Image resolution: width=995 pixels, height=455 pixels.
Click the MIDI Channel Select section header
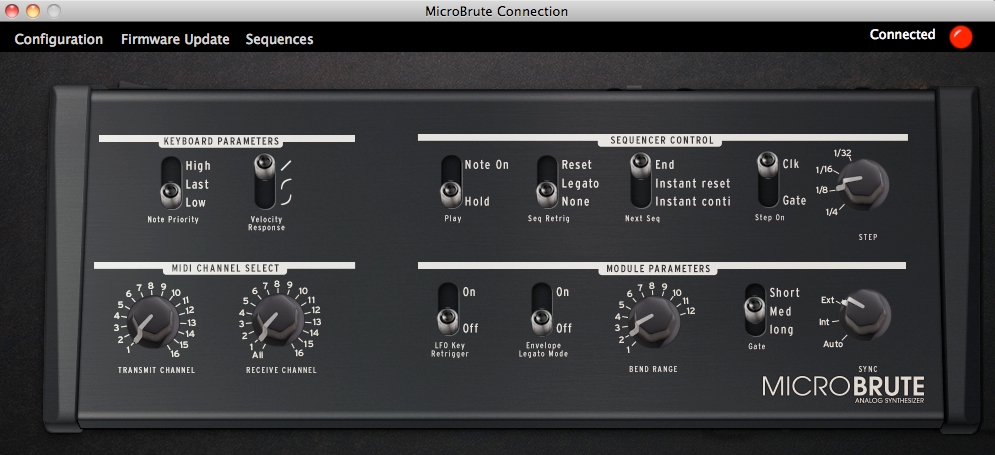(225, 268)
